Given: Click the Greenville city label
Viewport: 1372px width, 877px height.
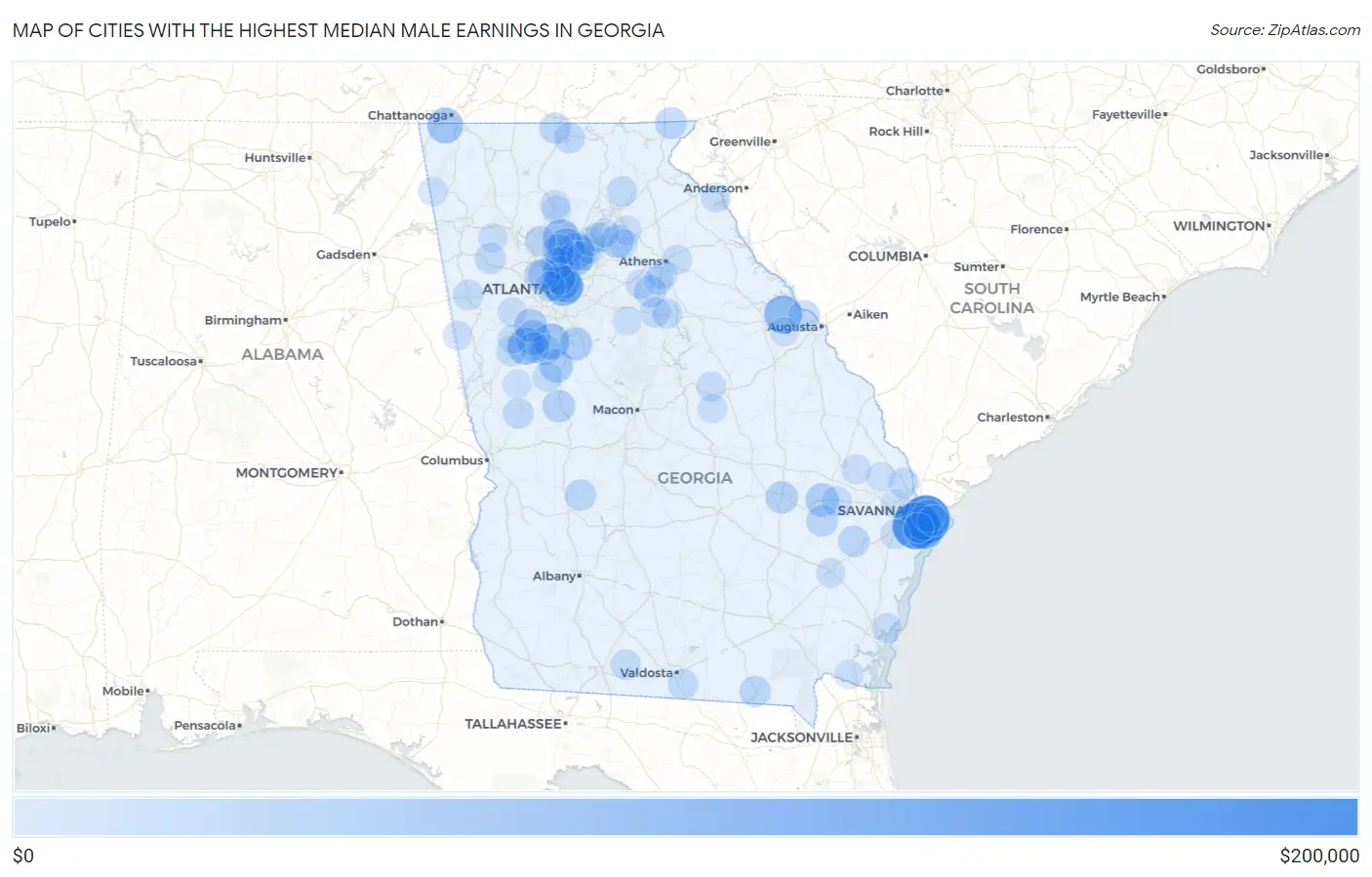Looking at the screenshot, I should tap(741, 141).
